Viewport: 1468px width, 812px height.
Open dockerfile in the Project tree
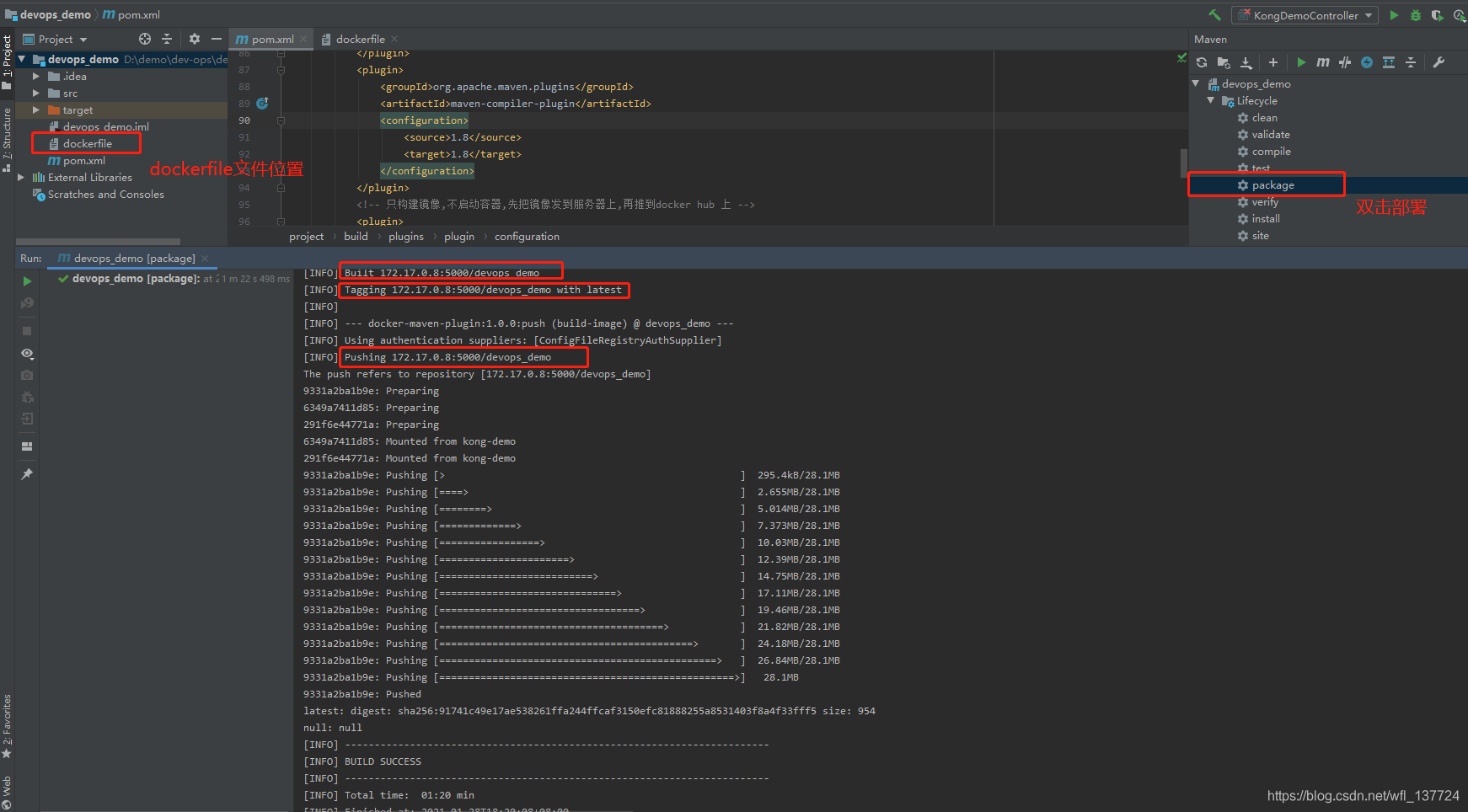87,143
